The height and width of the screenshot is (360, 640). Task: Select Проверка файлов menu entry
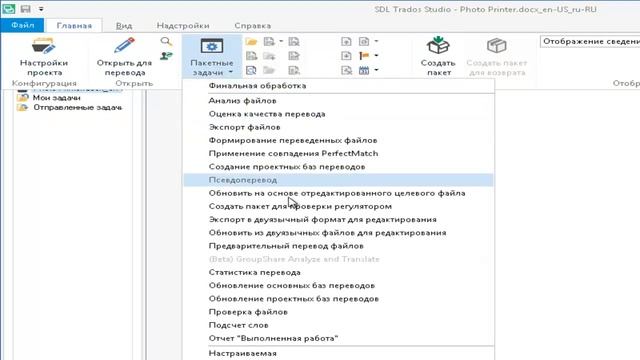tap(338, 312)
